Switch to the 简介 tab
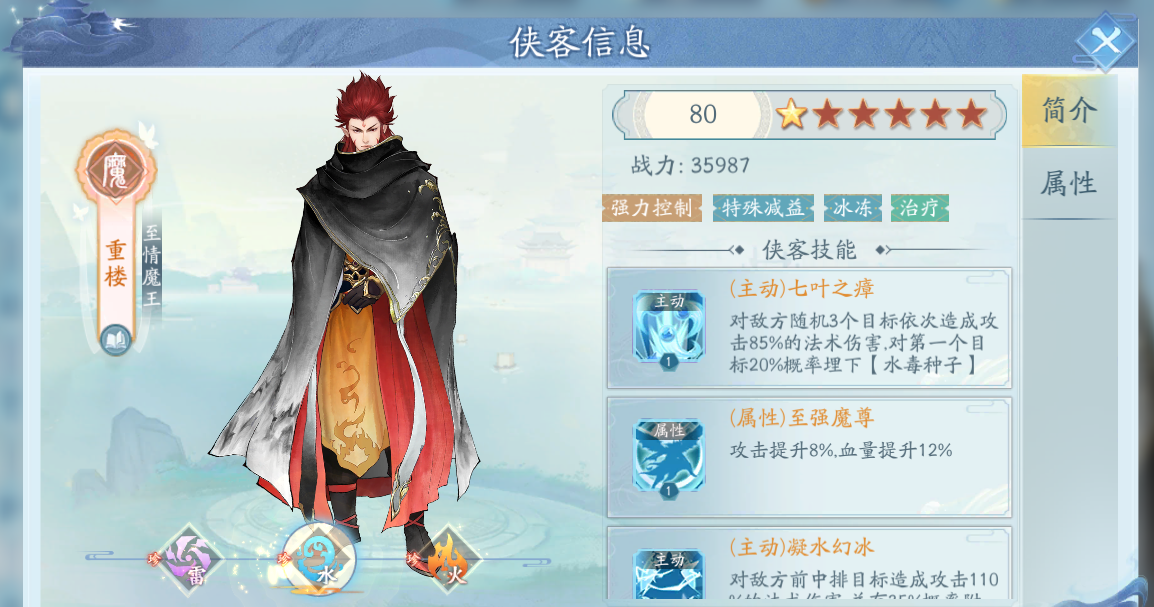Viewport: 1154px width, 607px height. click(x=1069, y=110)
